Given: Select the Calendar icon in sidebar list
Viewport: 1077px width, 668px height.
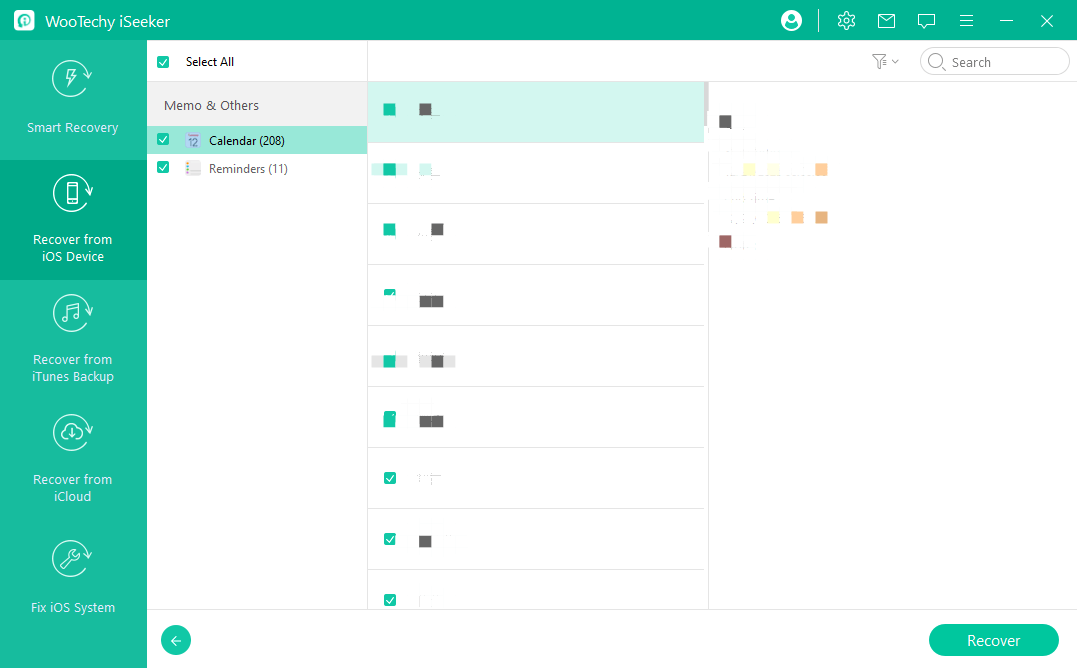Looking at the screenshot, I should [193, 140].
